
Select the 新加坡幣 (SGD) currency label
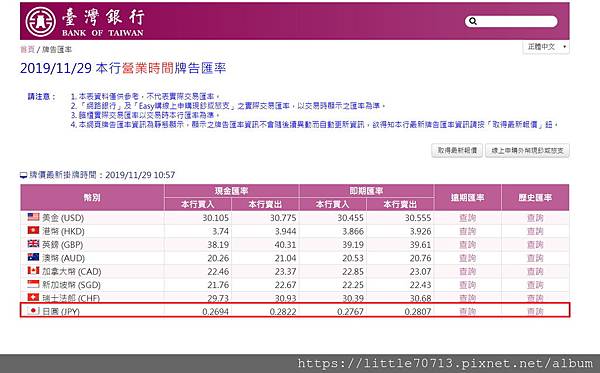(71, 285)
